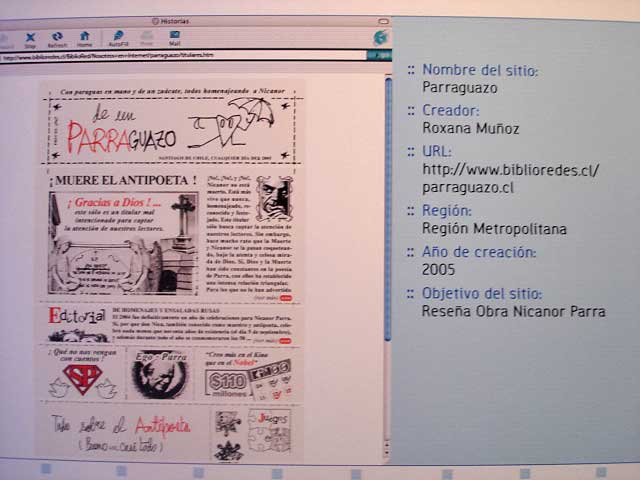
Task: Click the $110 millones Kino image
Action: 248,380
